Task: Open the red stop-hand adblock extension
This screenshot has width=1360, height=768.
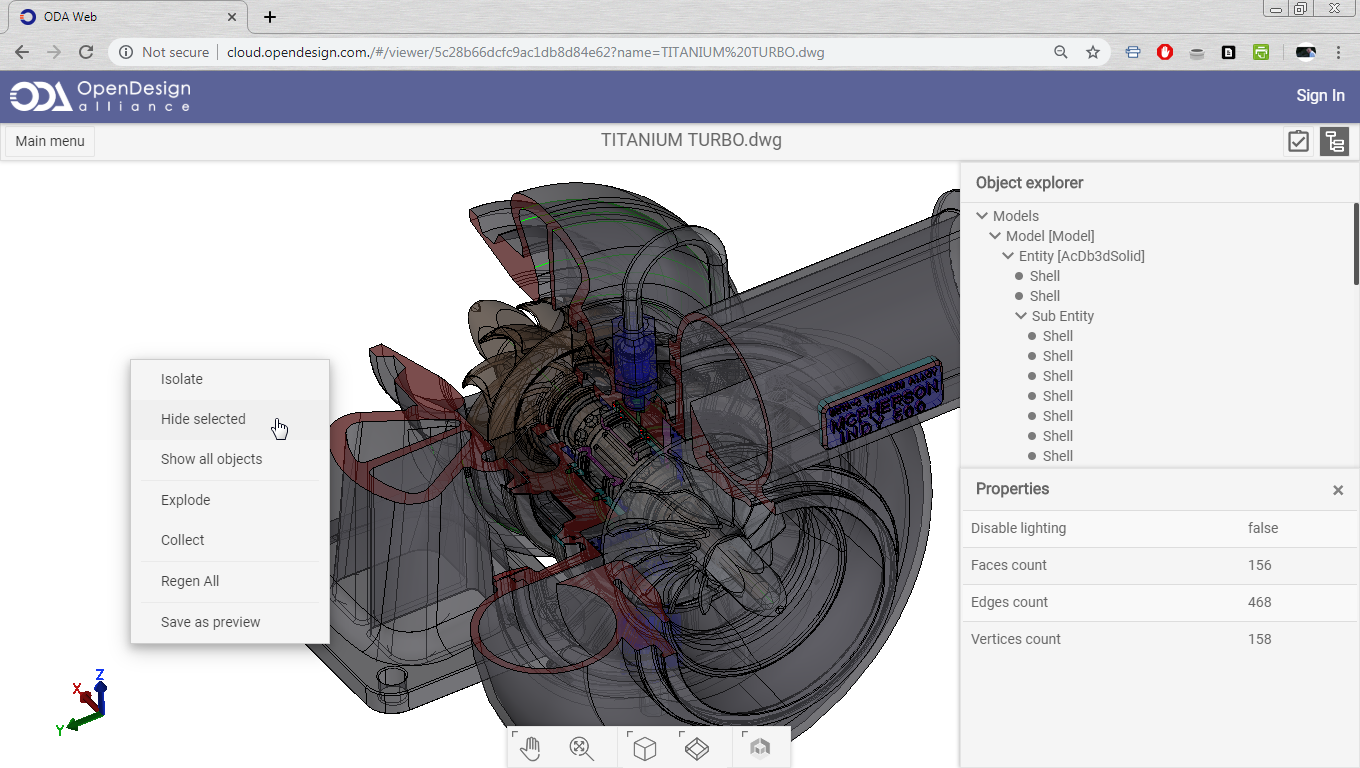Action: point(1165,52)
